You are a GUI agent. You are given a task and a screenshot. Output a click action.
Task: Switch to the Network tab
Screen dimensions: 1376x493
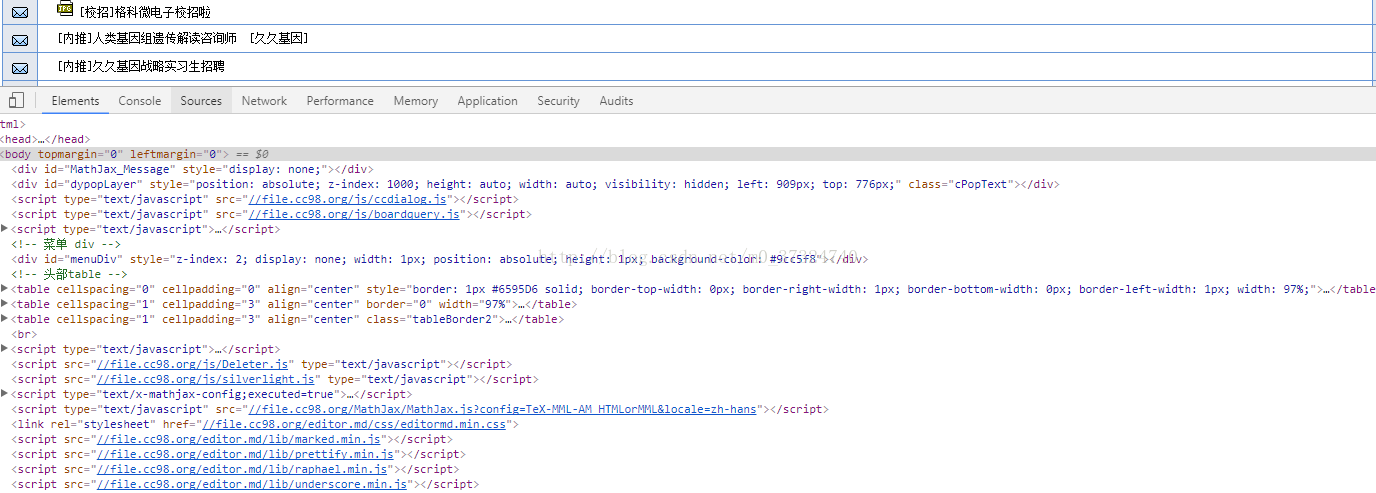tap(264, 100)
